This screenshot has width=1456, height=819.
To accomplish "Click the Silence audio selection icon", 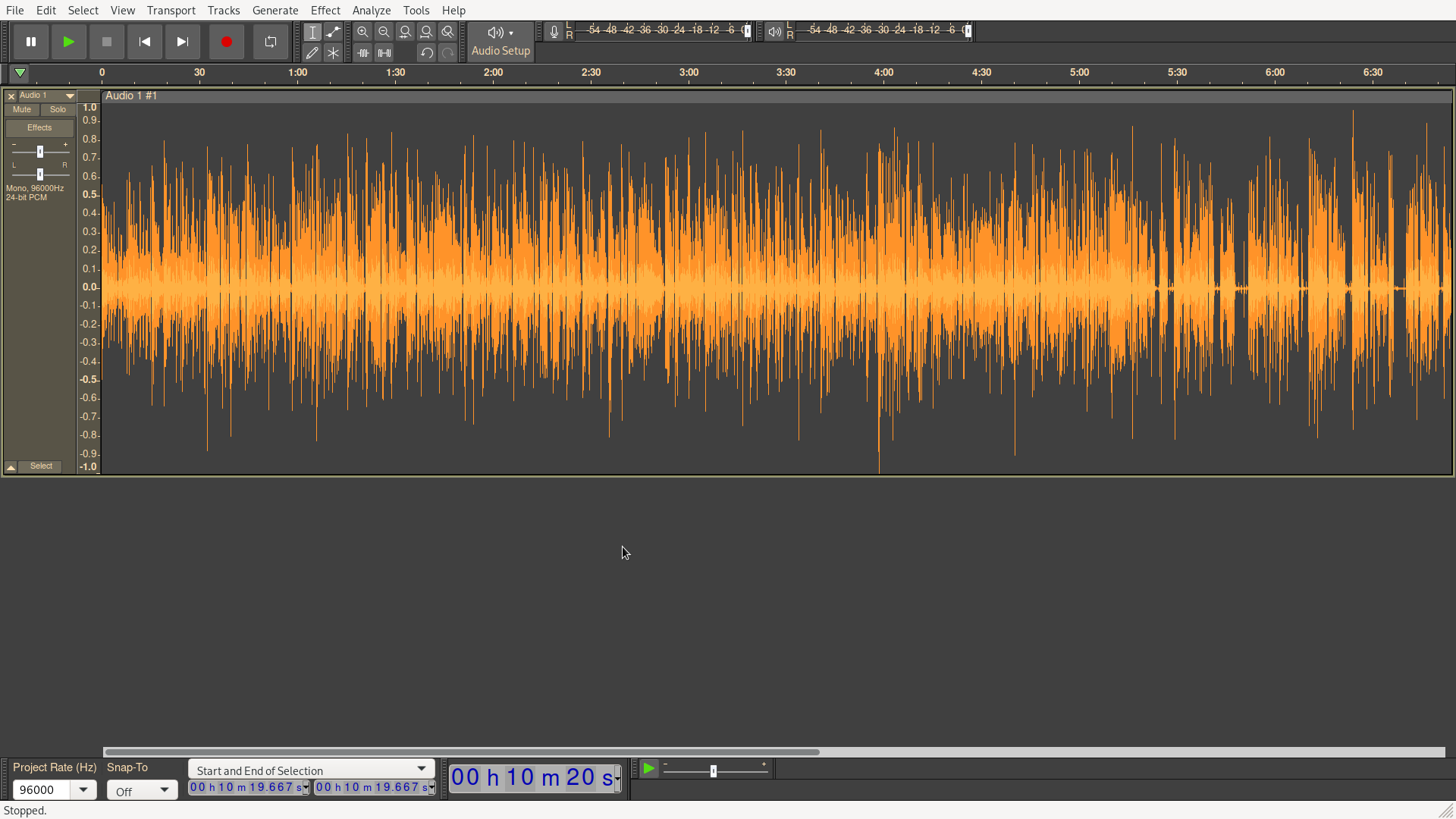I will pyautogui.click(x=384, y=53).
